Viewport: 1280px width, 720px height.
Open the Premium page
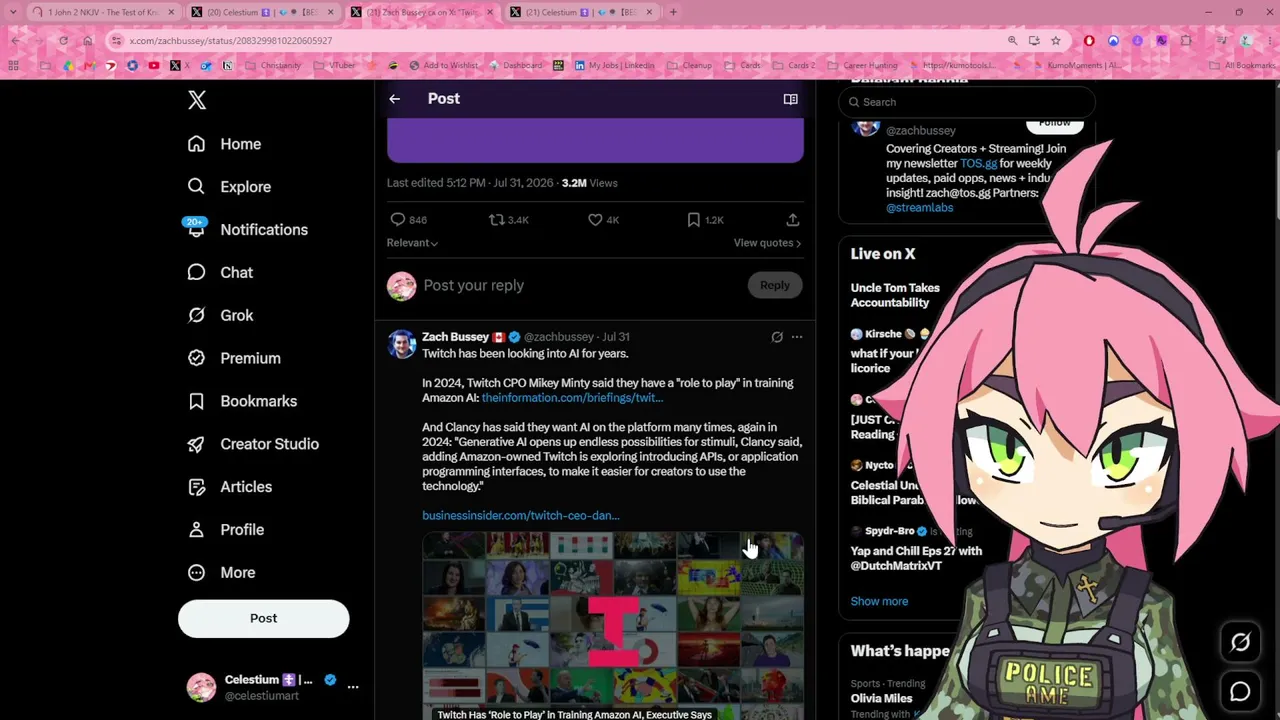[x=234, y=358]
